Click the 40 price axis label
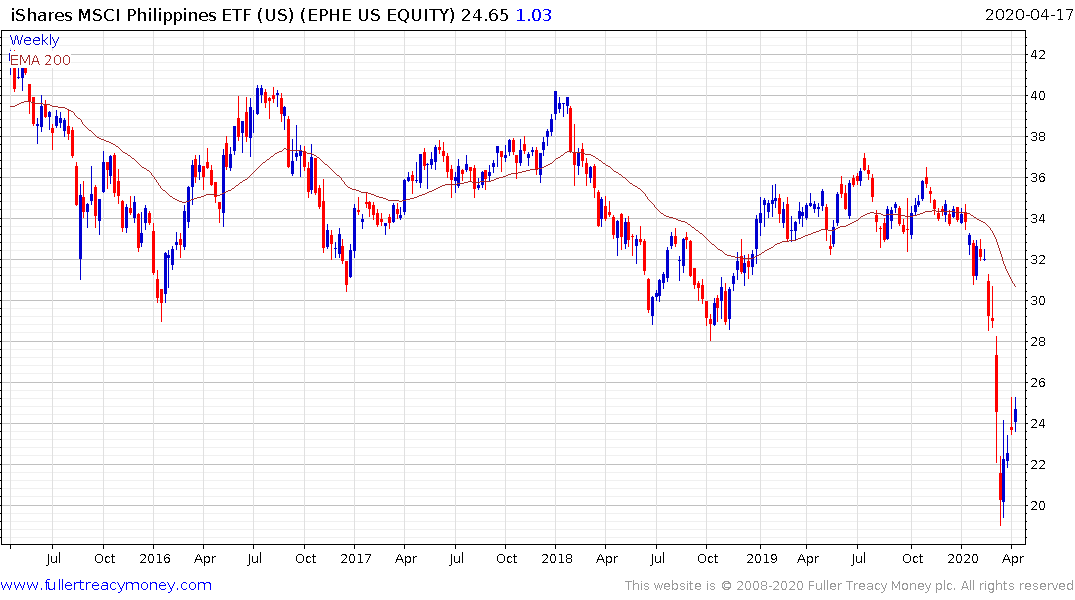Screen dimensions: 1075x600 click(1037, 96)
